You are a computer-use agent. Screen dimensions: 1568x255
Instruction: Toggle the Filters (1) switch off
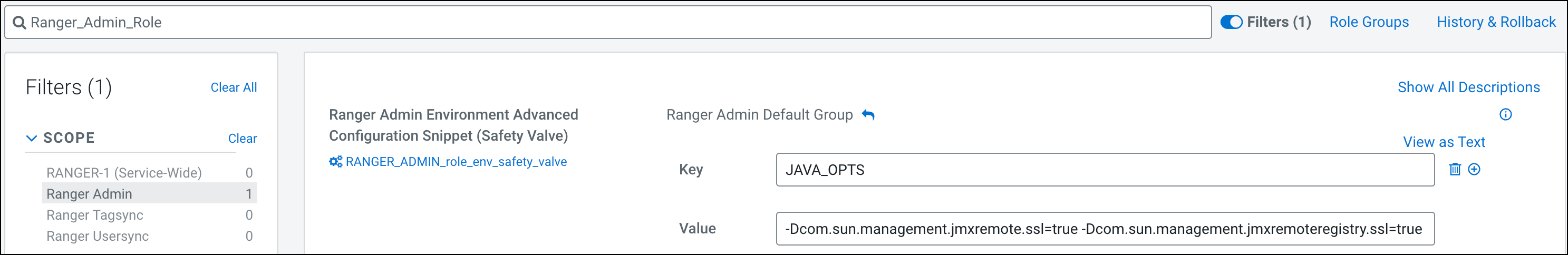click(x=1232, y=23)
